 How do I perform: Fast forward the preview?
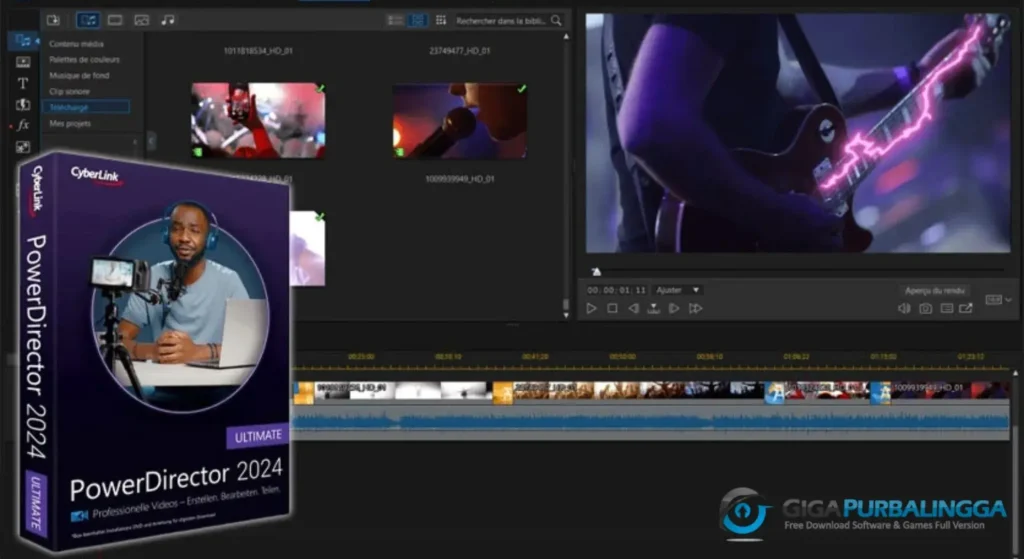pos(696,308)
